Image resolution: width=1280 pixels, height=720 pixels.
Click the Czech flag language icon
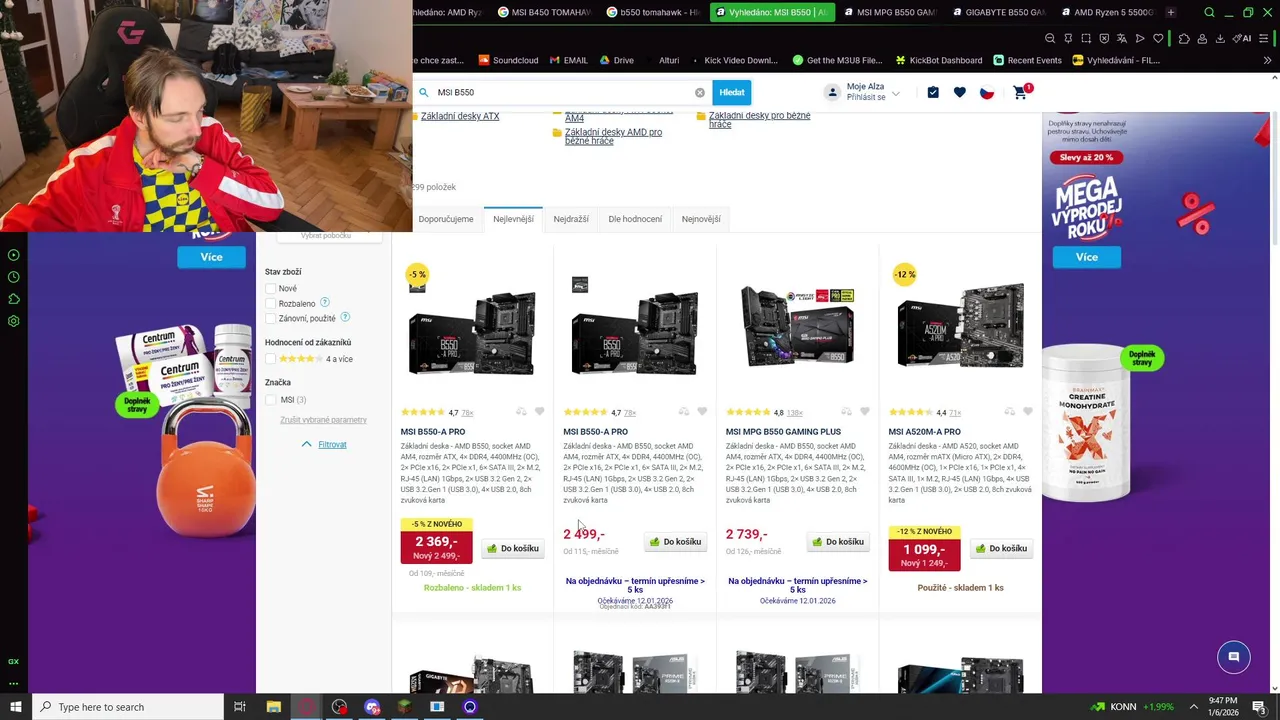click(987, 92)
